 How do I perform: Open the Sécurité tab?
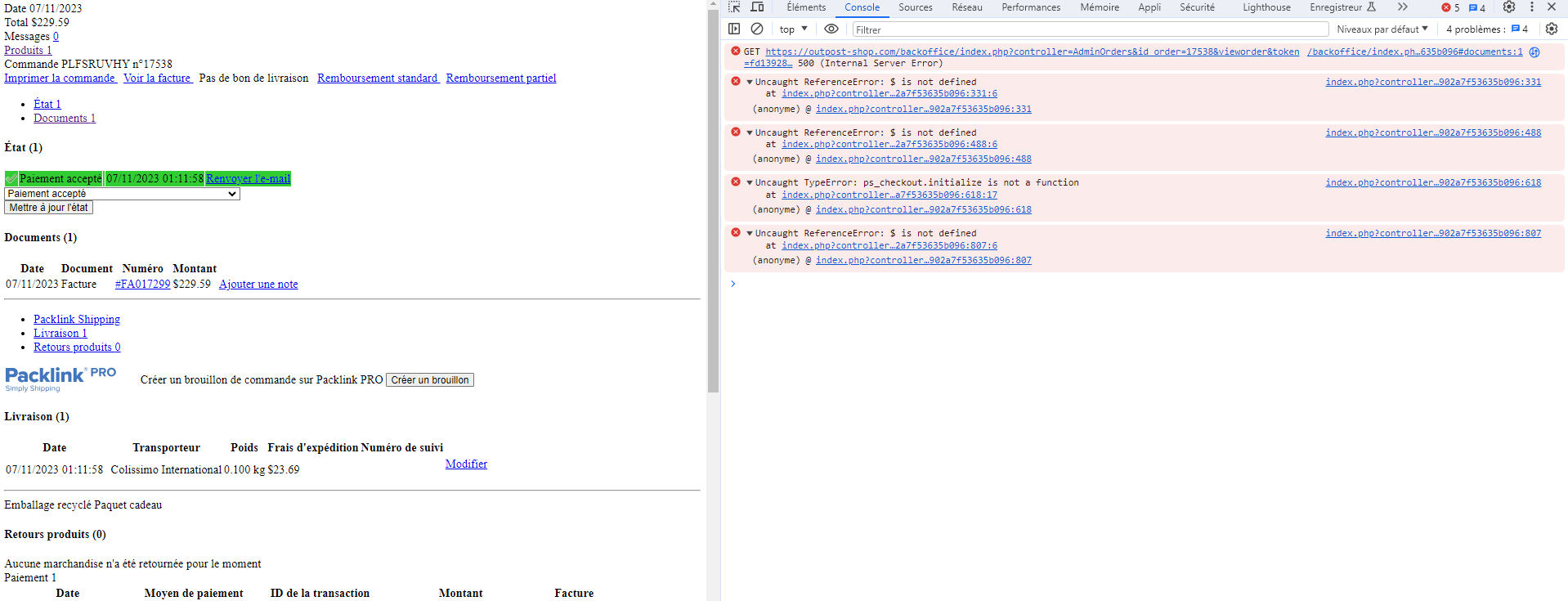coord(1197,7)
